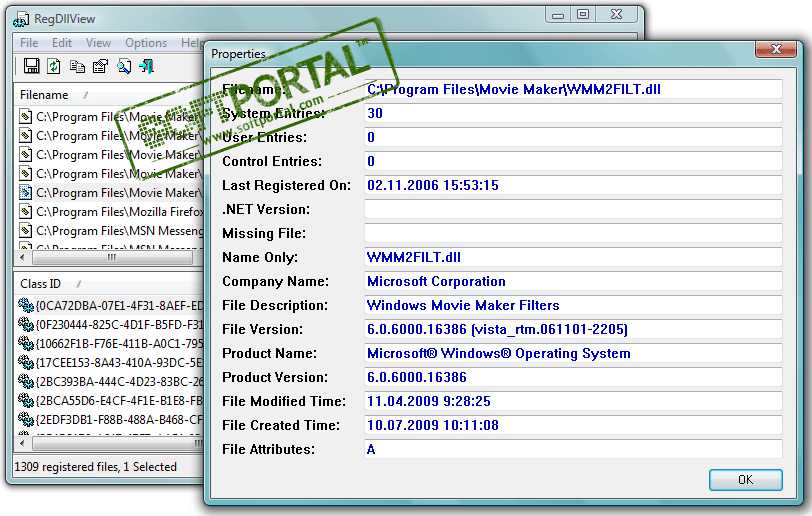812x516 pixels.
Task: Click the Name Only field with WMM2FILT.dll
Action: pos(573,257)
